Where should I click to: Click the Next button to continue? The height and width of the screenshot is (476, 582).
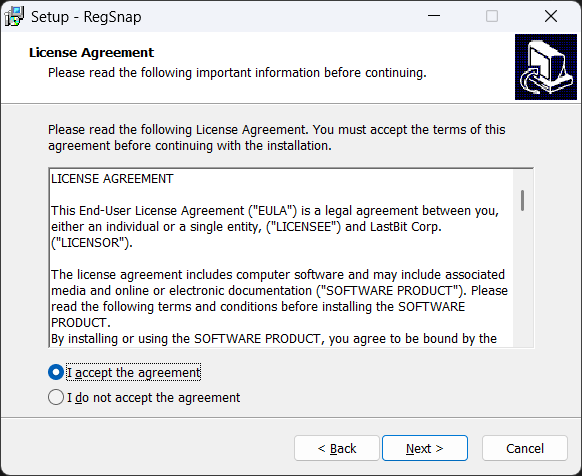[x=425, y=448]
